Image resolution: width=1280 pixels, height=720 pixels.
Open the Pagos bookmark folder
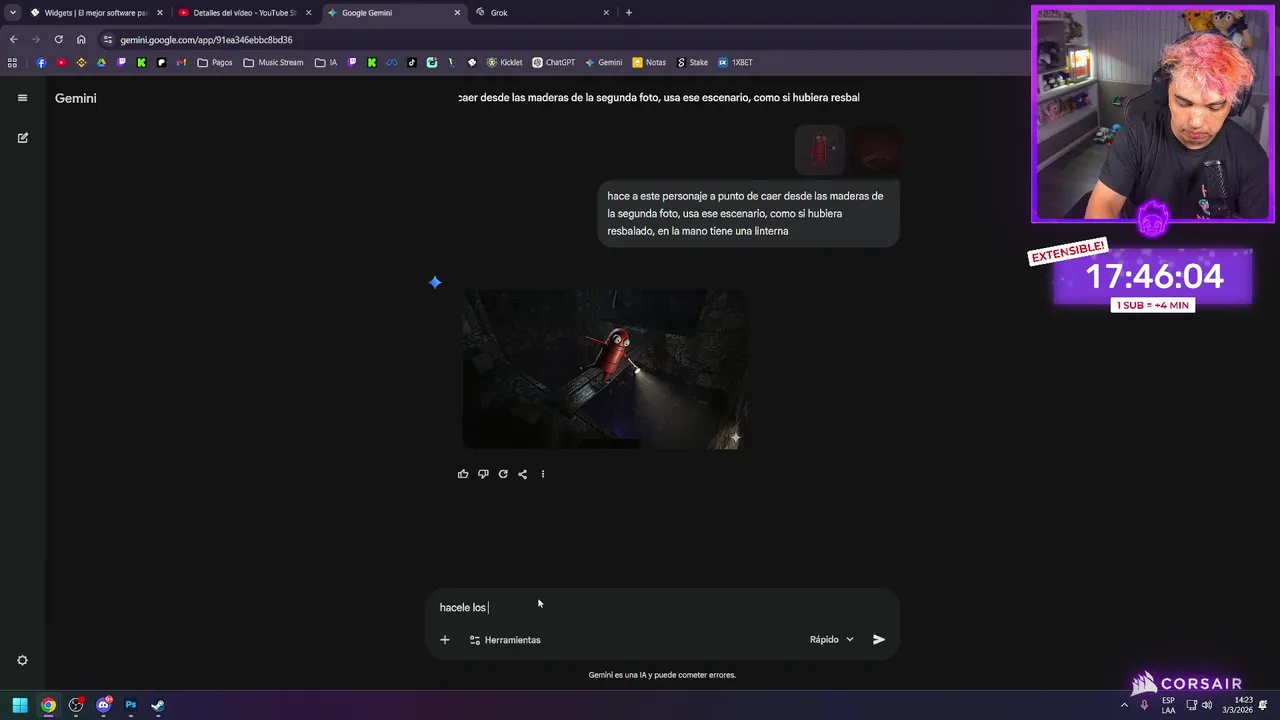pos(215,62)
